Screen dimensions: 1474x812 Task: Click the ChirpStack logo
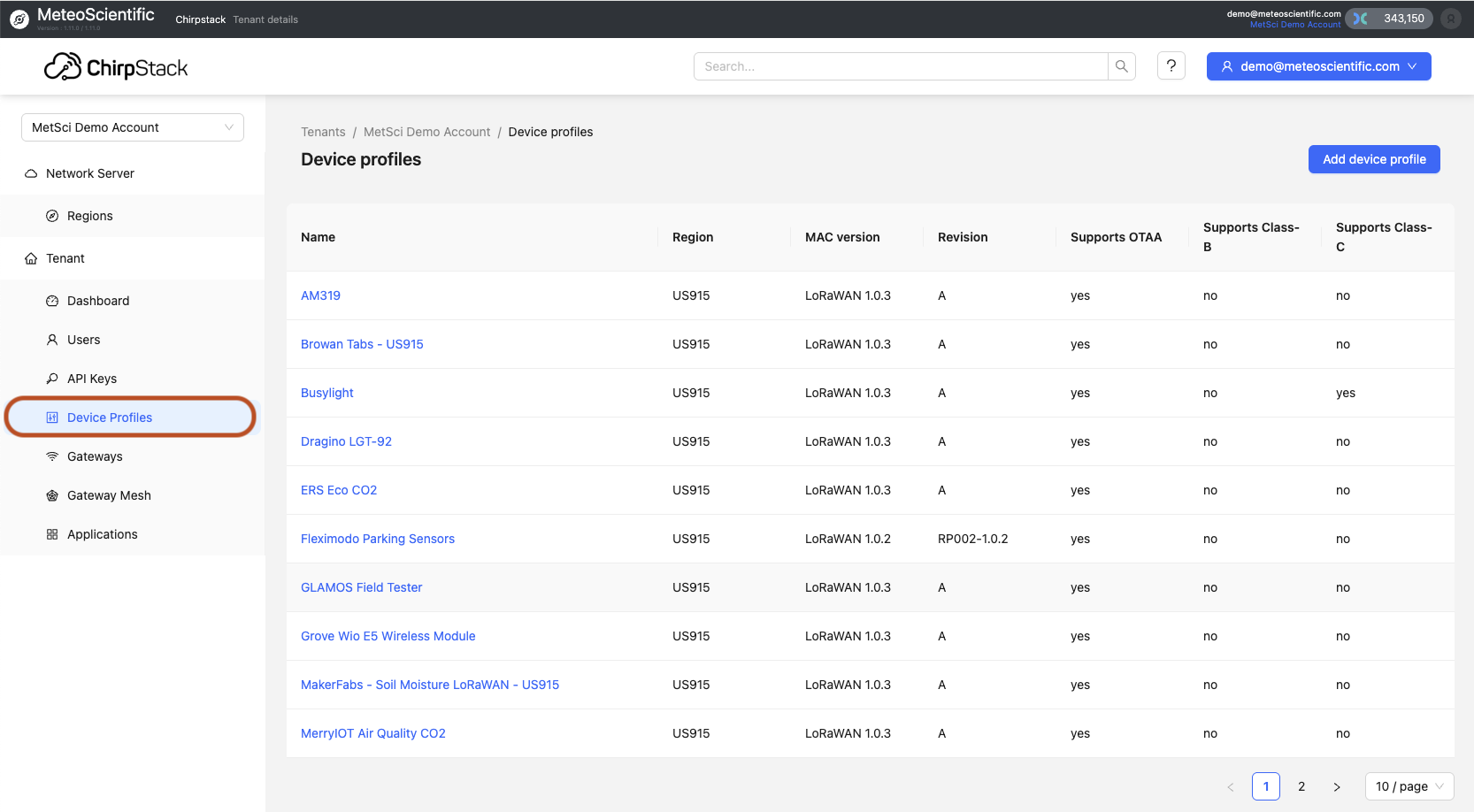click(x=116, y=65)
